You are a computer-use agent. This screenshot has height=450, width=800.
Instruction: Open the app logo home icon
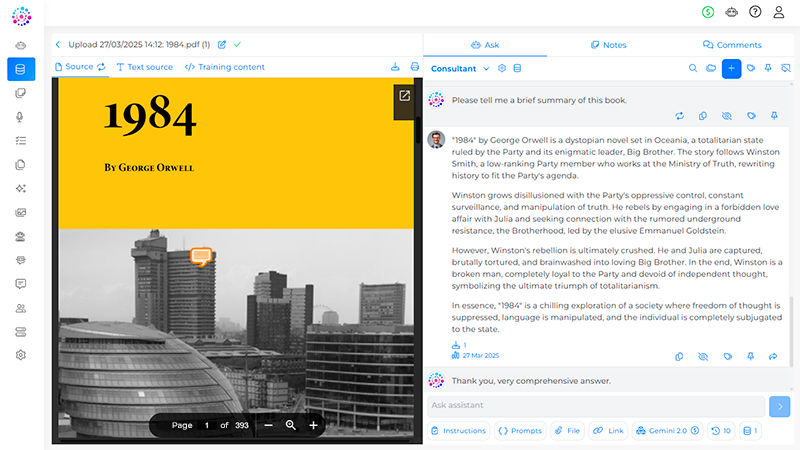[21, 16]
